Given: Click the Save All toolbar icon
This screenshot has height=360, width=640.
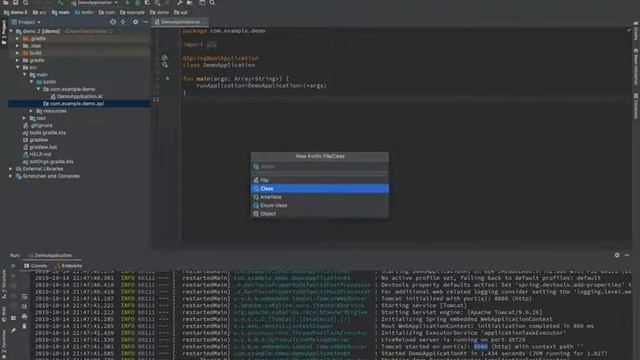Looking at the screenshot, I should click(x=16, y=2).
